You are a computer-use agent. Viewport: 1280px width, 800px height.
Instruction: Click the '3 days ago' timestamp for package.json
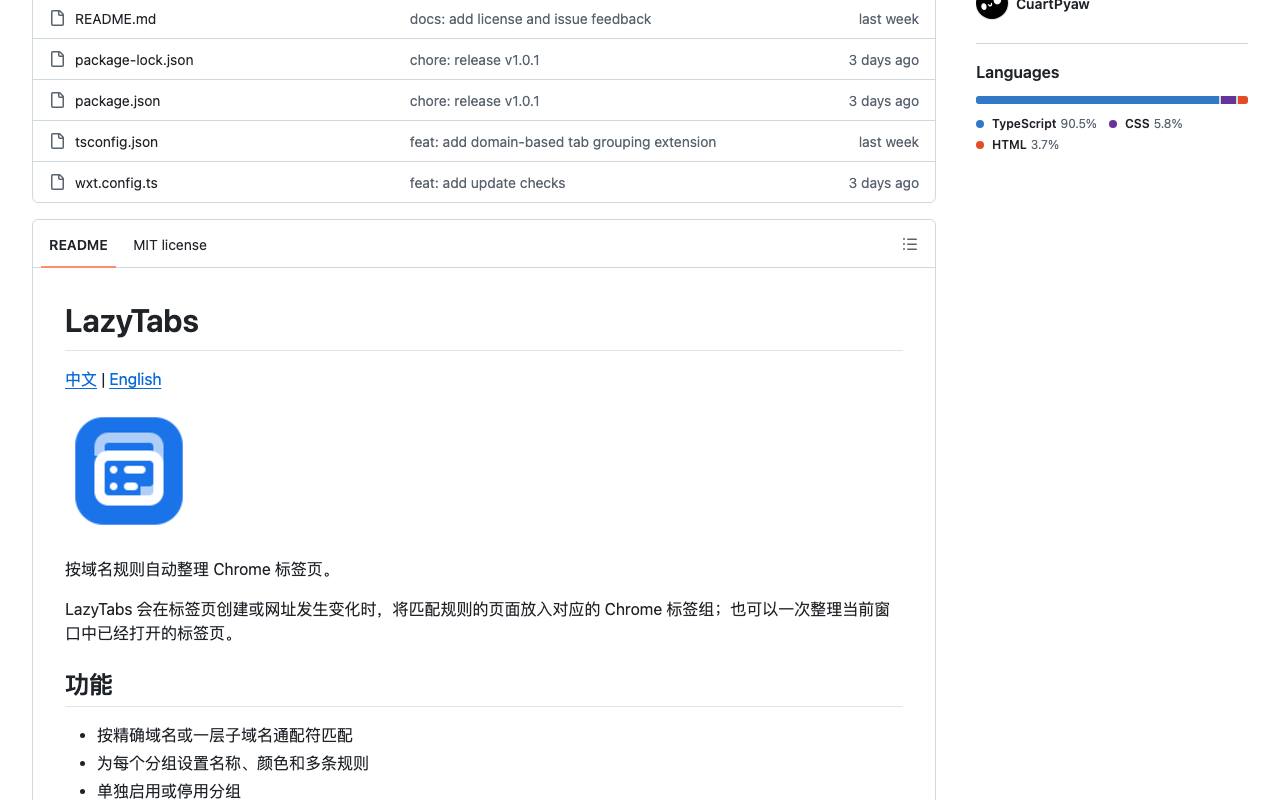click(x=883, y=101)
